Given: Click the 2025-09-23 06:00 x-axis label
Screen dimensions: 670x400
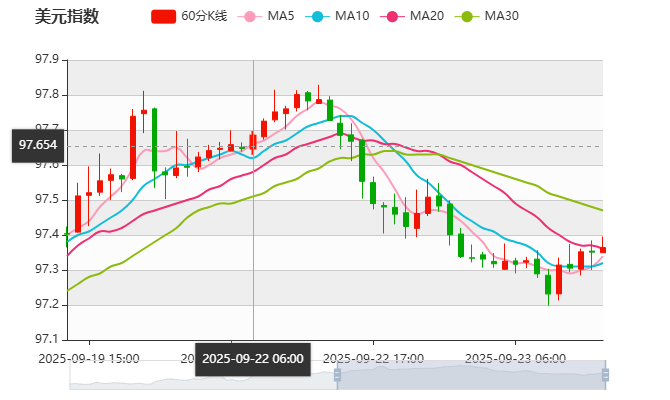Looking at the screenshot, I should pyautogui.click(x=517, y=358).
